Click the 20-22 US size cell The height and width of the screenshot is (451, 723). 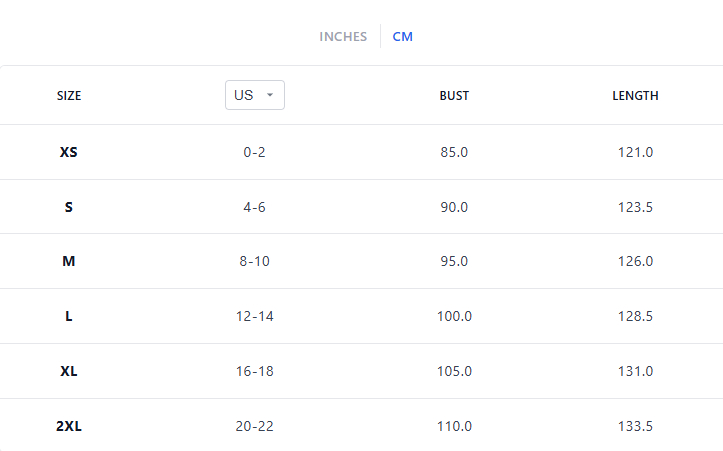pyautogui.click(x=254, y=426)
